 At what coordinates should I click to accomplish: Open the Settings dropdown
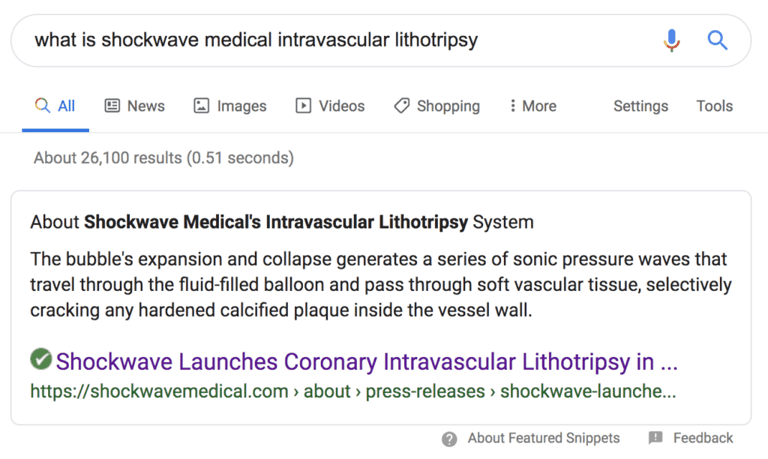click(641, 106)
